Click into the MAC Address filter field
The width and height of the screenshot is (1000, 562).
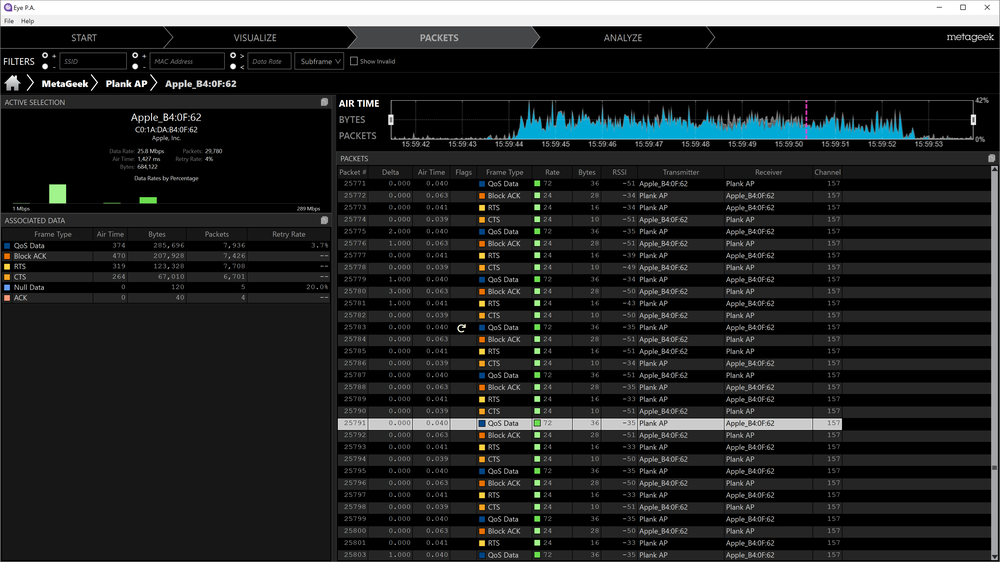[x=187, y=61]
